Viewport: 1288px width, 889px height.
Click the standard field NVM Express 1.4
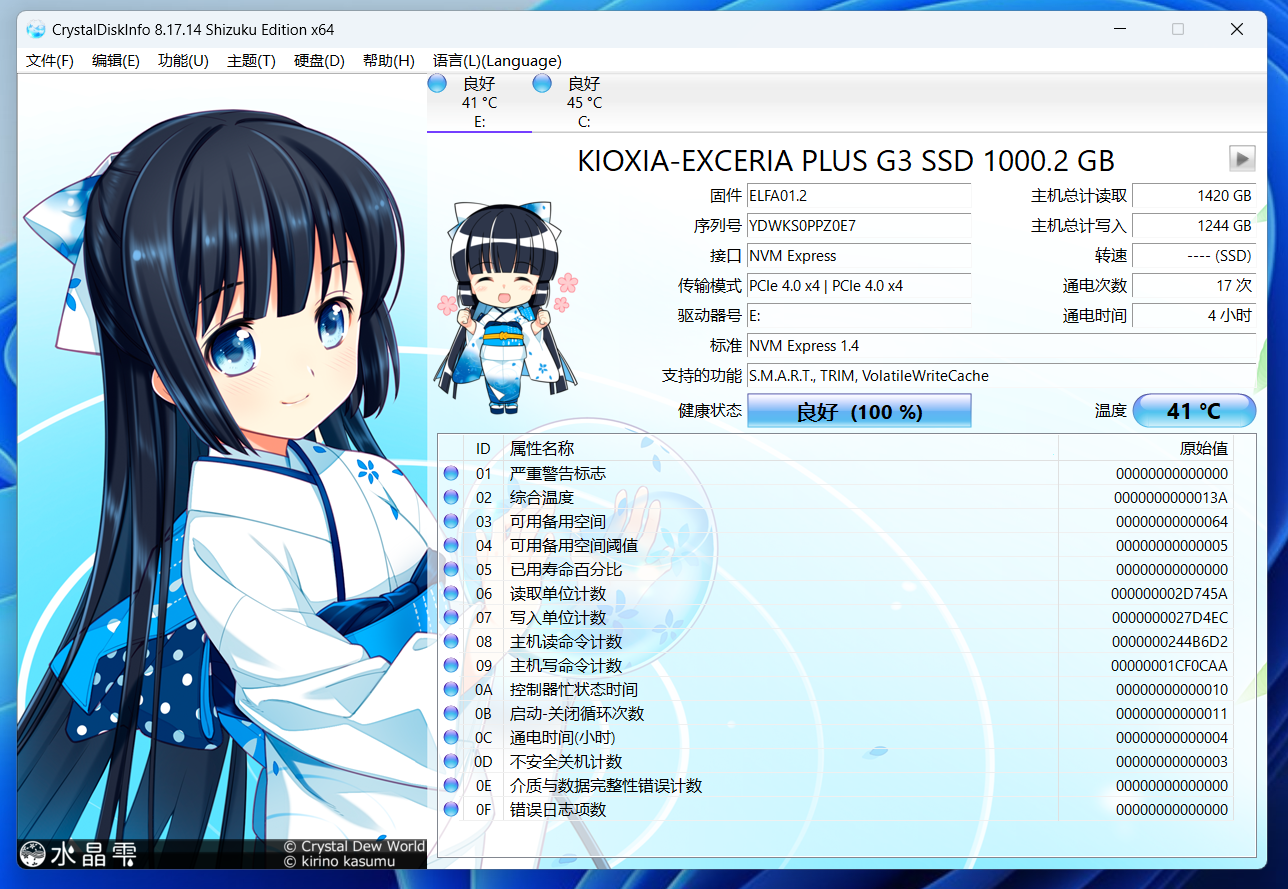(1001, 346)
